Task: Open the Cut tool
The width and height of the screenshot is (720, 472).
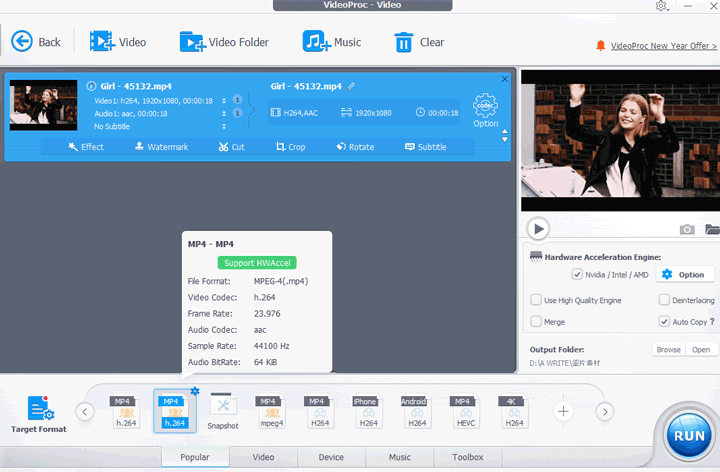Action: tap(231, 147)
